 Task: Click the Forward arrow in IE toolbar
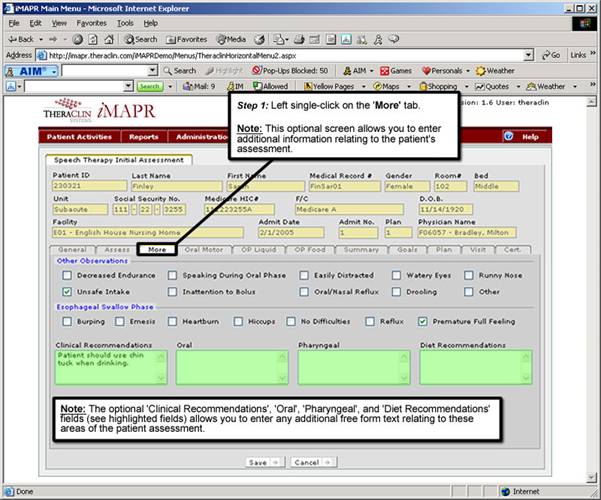pos(53,39)
